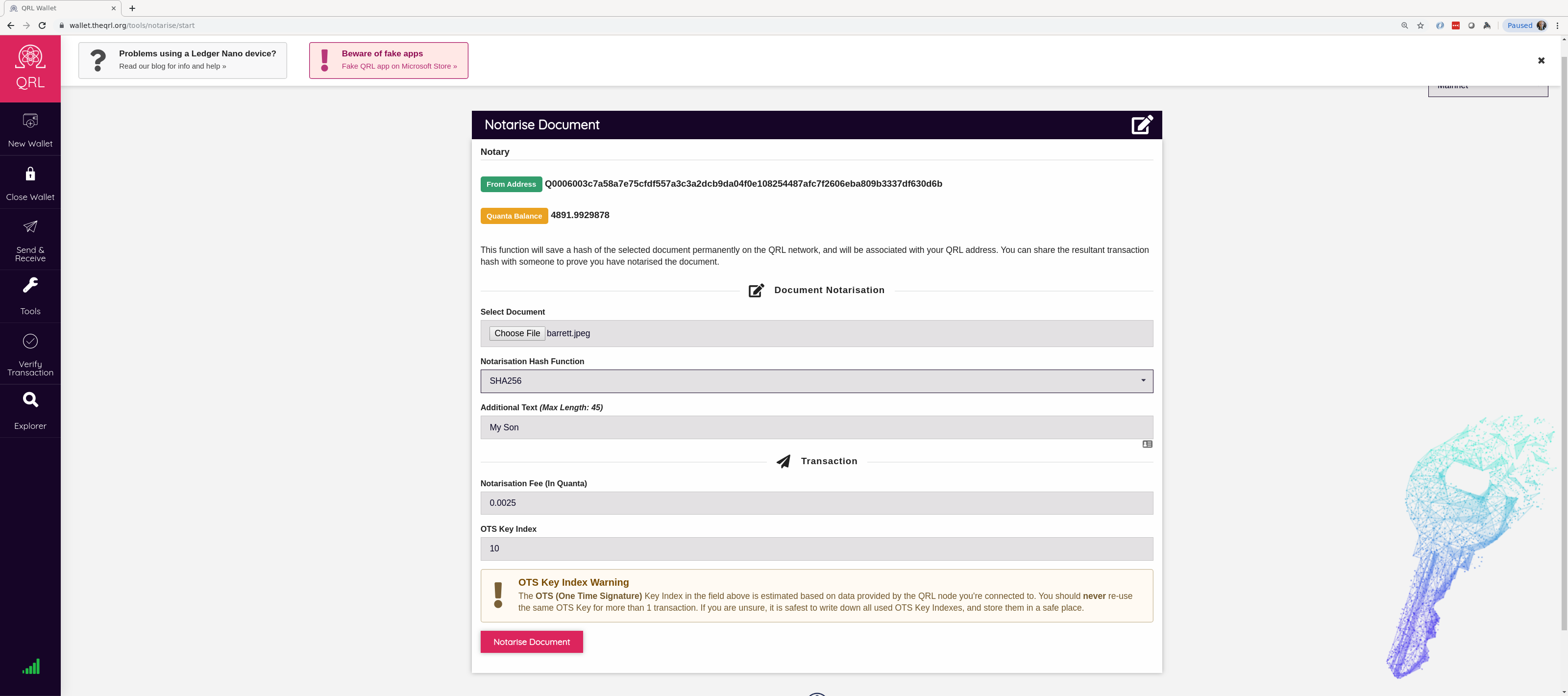1568x696 pixels.
Task: Open the Explorer search page
Action: 30,412
